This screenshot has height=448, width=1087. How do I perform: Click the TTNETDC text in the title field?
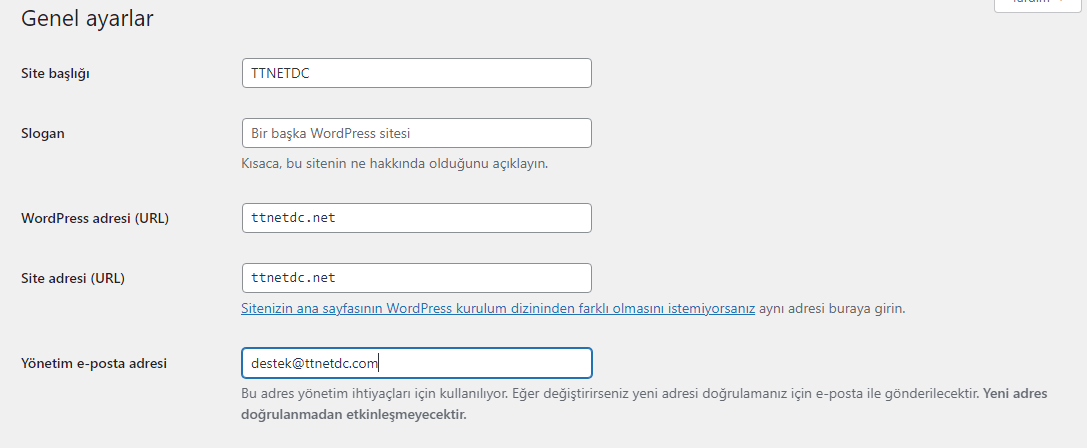click(280, 73)
